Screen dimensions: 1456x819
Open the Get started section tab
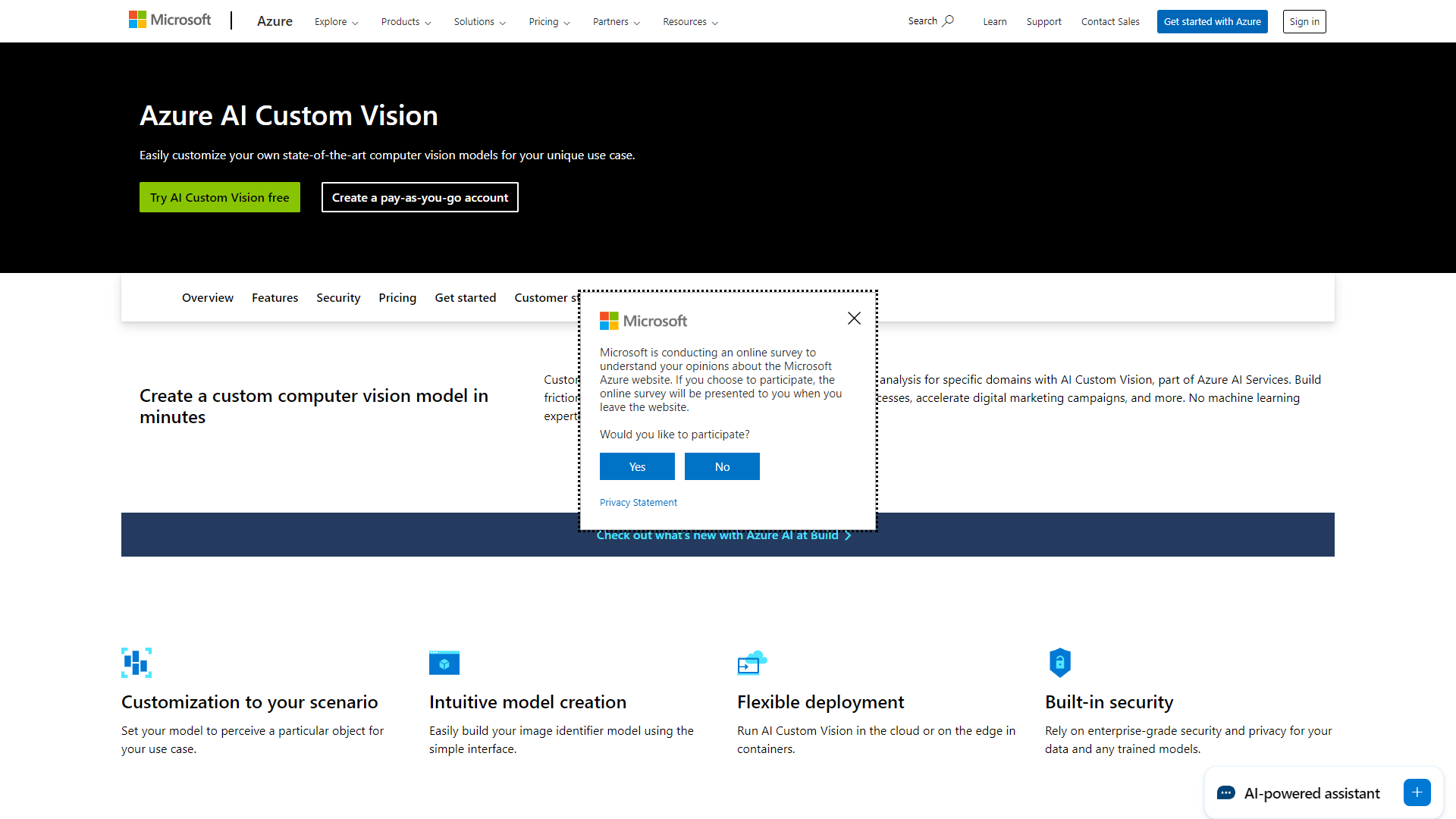(466, 298)
